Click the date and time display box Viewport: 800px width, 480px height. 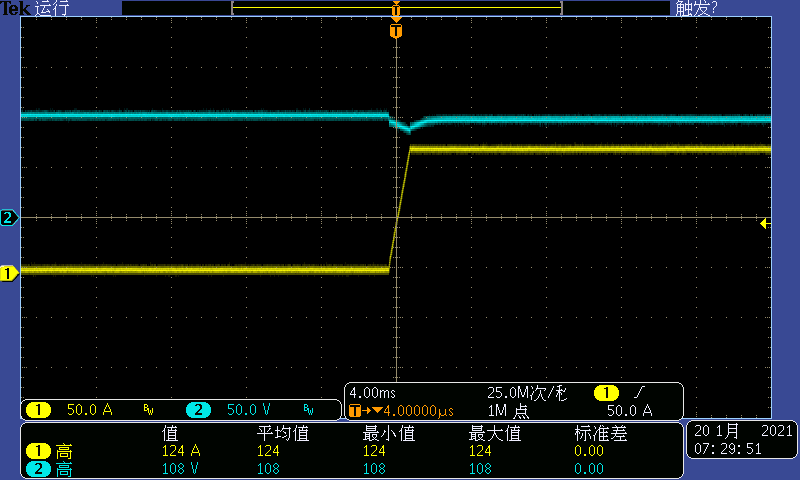tap(740, 440)
